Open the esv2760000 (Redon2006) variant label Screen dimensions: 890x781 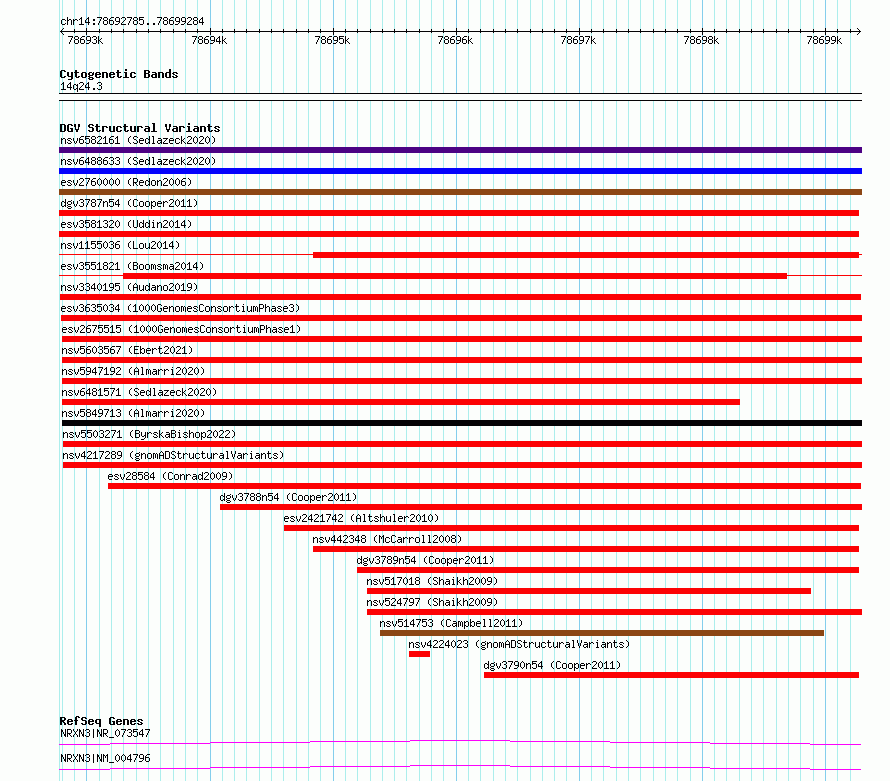tap(126, 182)
